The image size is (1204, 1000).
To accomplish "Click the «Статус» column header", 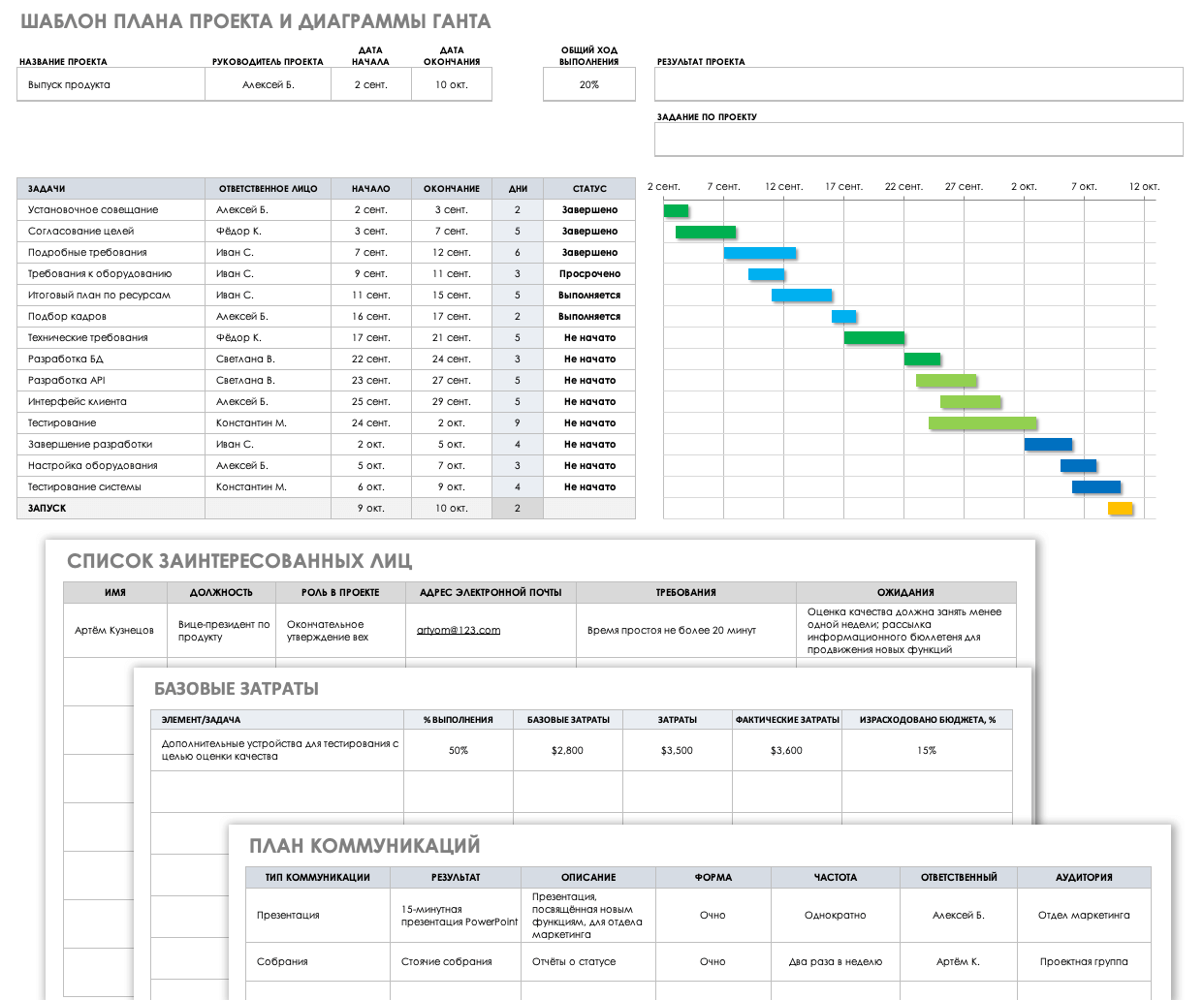I will tap(589, 189).
